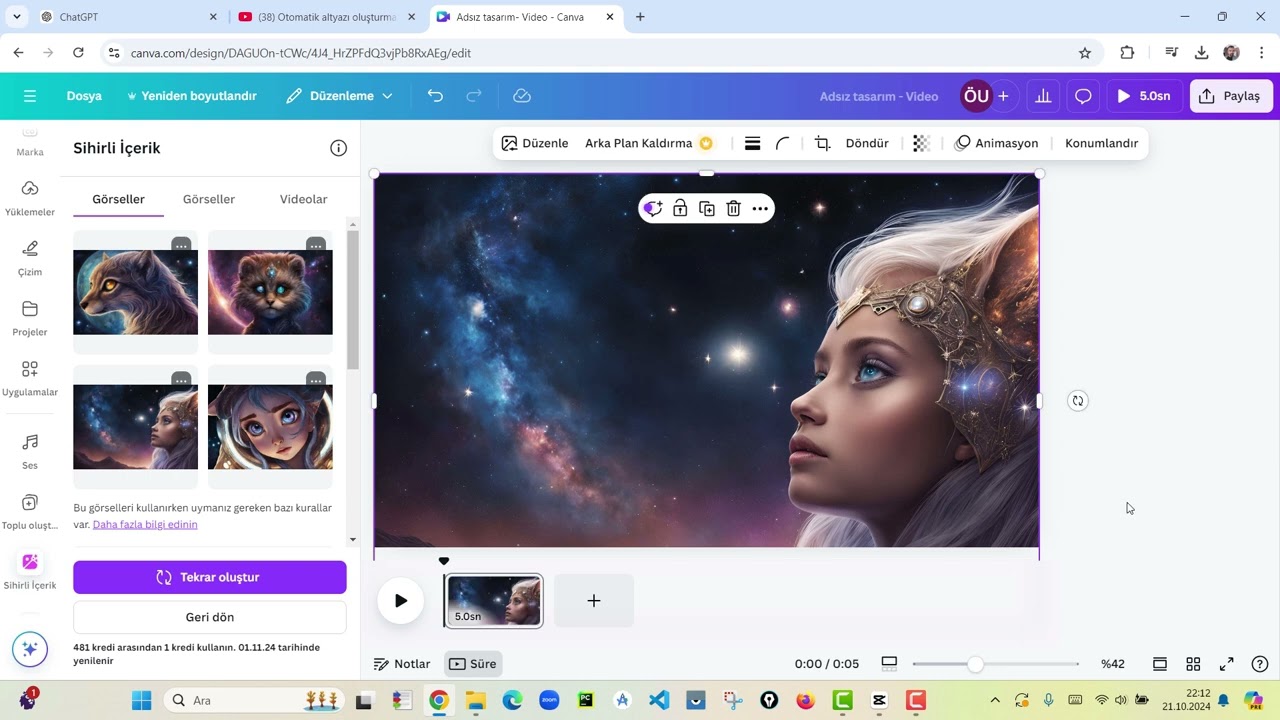
Task: Expand the Düzenleme mode dropdown
Action: click(339, 96)
